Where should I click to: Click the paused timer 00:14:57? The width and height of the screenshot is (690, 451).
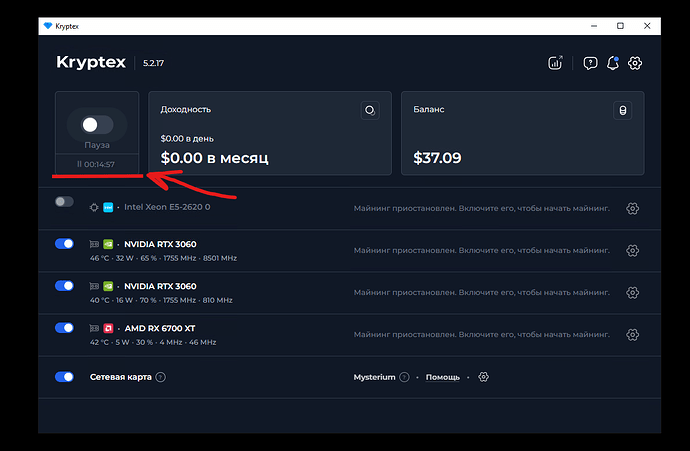pos(96,164)
